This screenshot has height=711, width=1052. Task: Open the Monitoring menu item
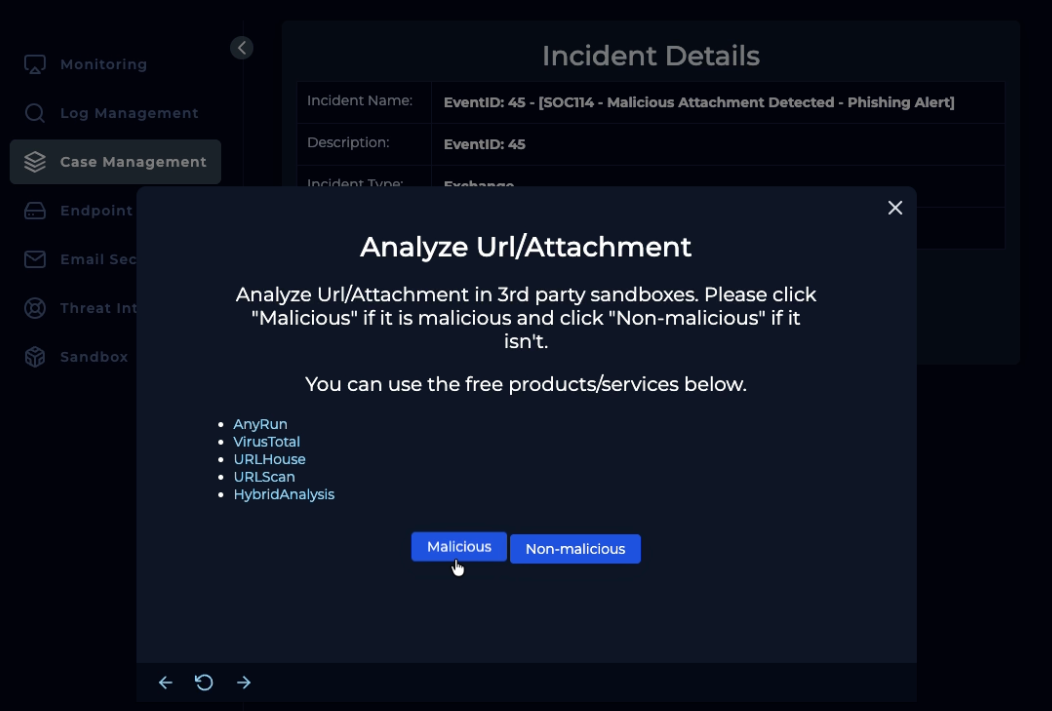103,64
